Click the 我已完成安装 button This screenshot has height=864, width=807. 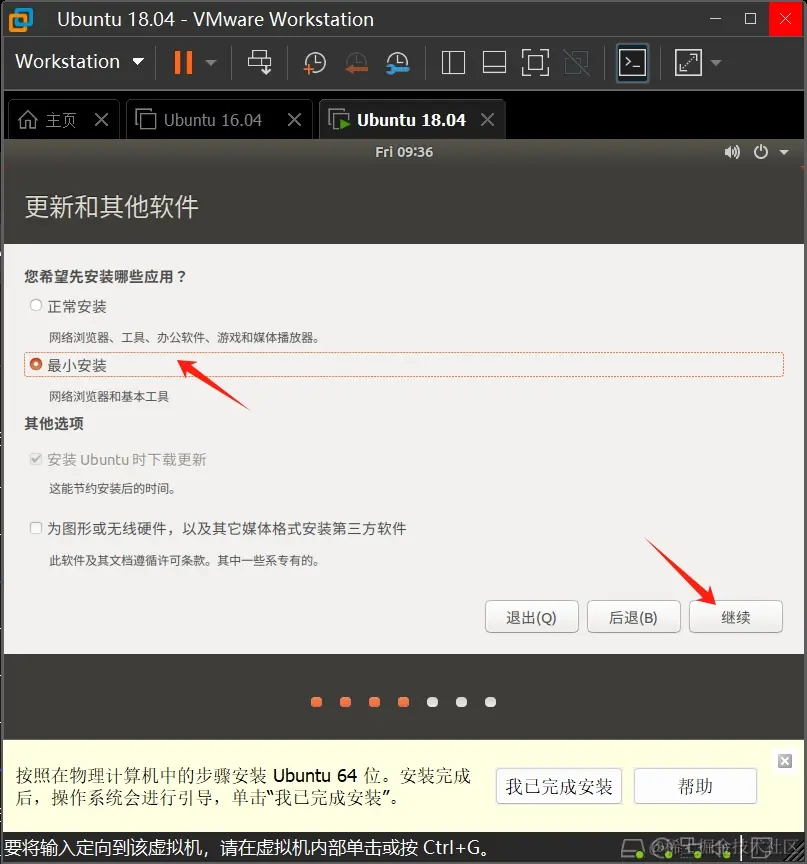(x=559, y=786)
